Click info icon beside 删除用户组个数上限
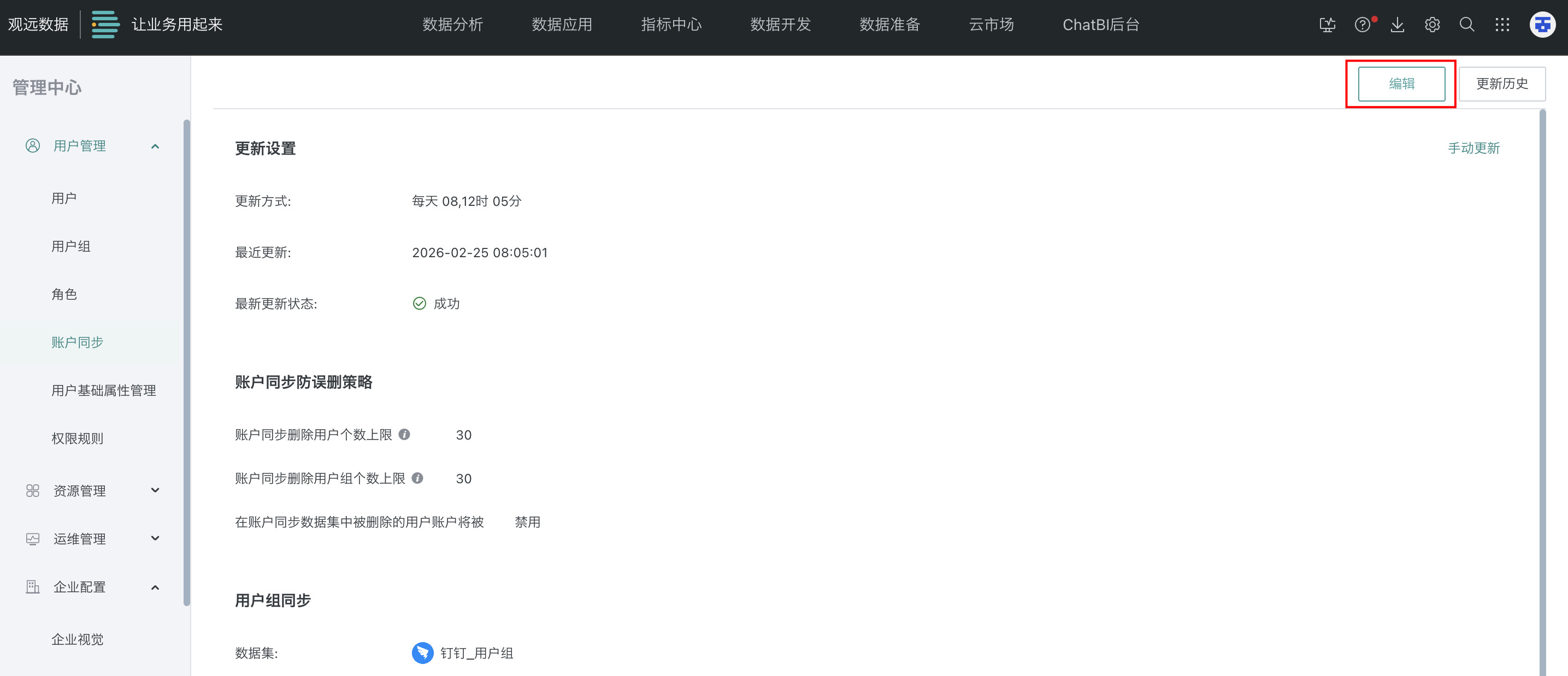1568x676 pixels. [x=417, y=478]
